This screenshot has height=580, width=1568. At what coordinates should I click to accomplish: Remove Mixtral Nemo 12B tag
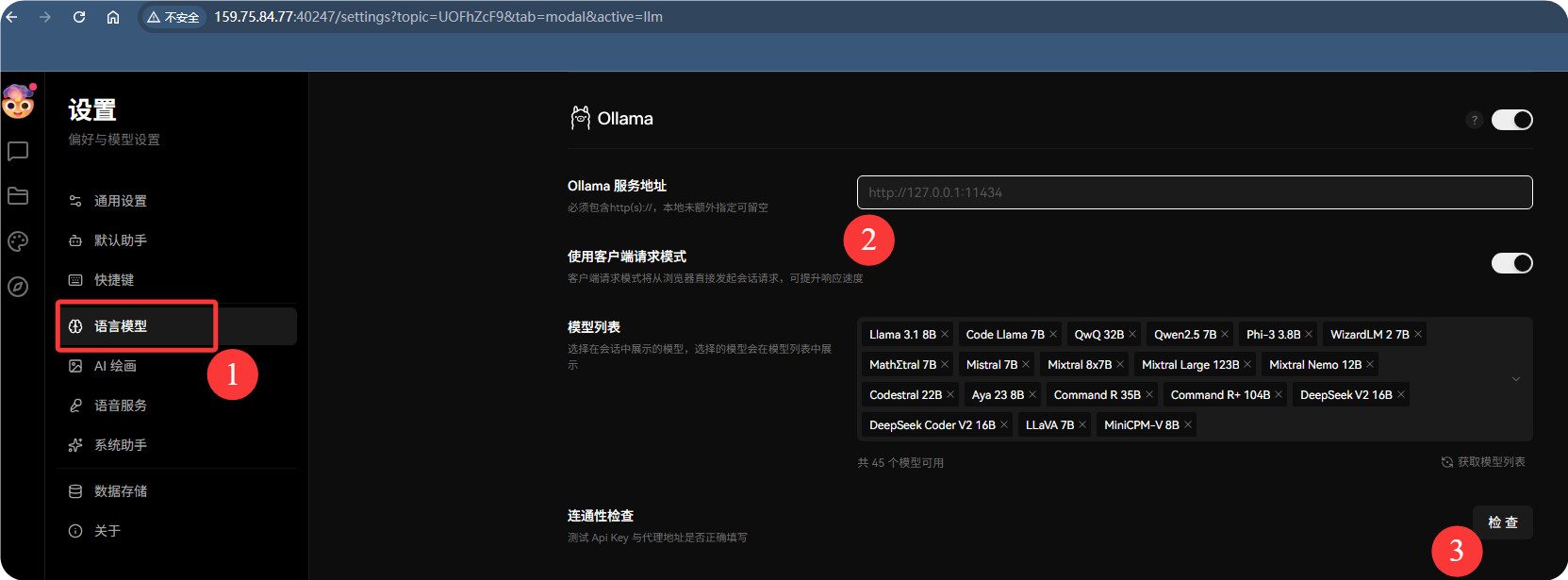[x=1370, y=365]
